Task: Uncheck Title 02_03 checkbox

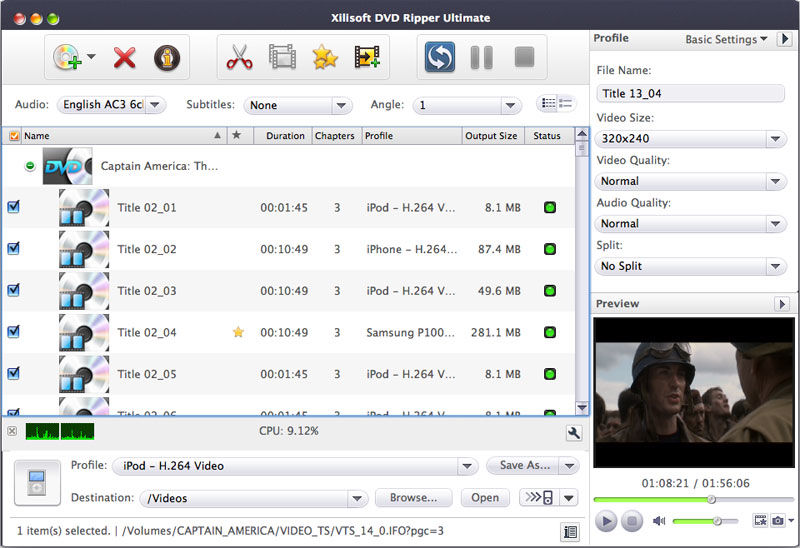Action: [x=14, y=290]
